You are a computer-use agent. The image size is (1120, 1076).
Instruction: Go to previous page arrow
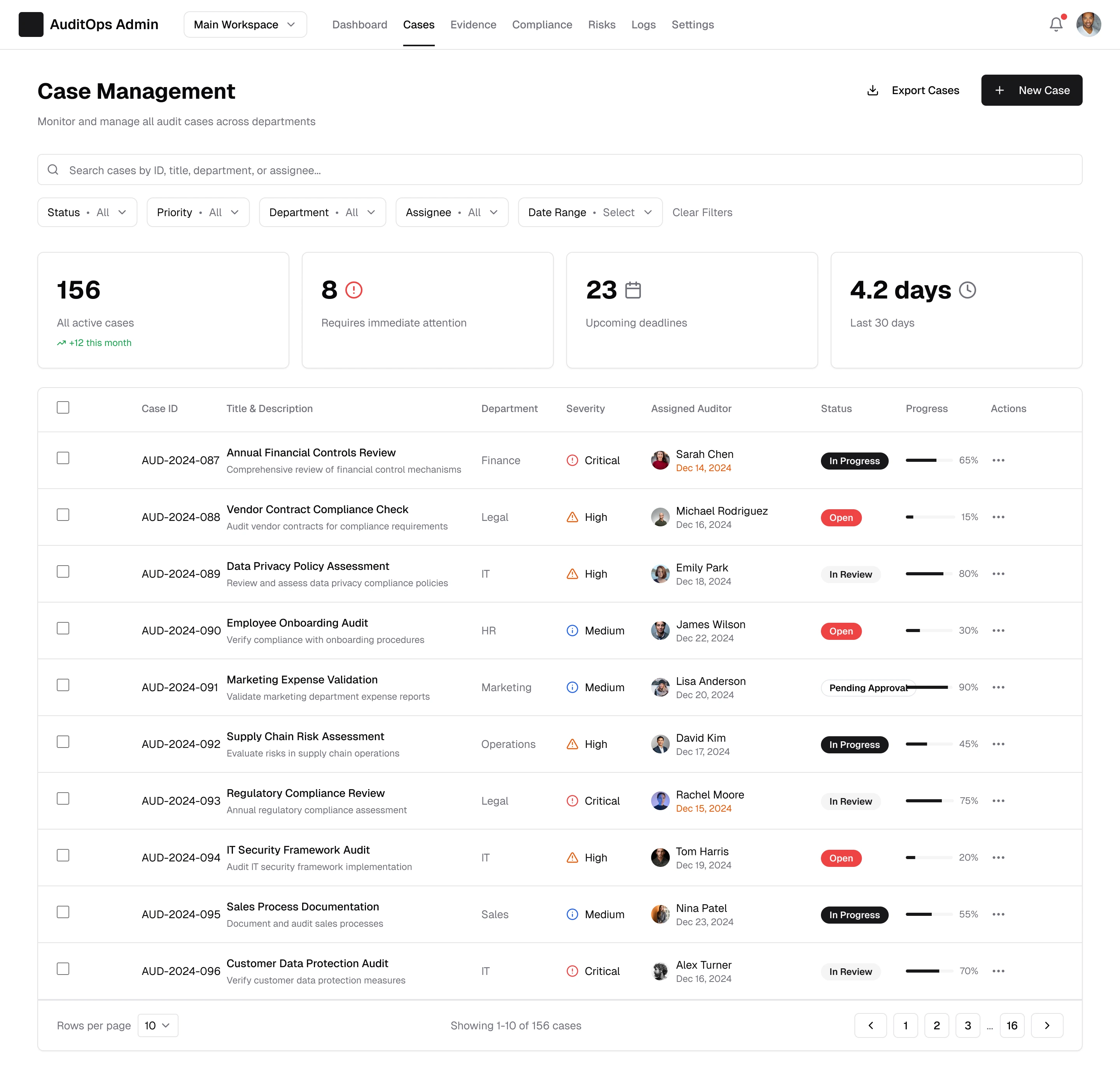coord(870,1025)
